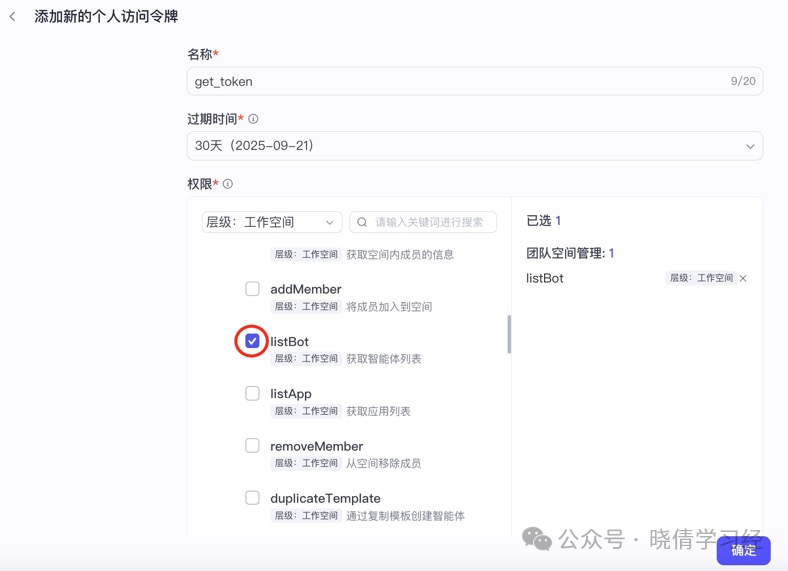Click the info icon next to 权限

click(228, 184)
